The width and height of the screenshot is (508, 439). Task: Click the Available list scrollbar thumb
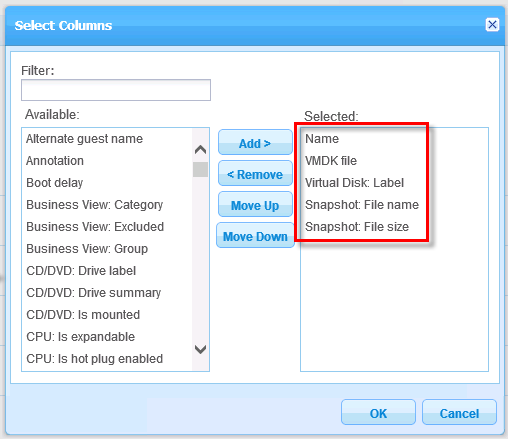coord(200,169)
